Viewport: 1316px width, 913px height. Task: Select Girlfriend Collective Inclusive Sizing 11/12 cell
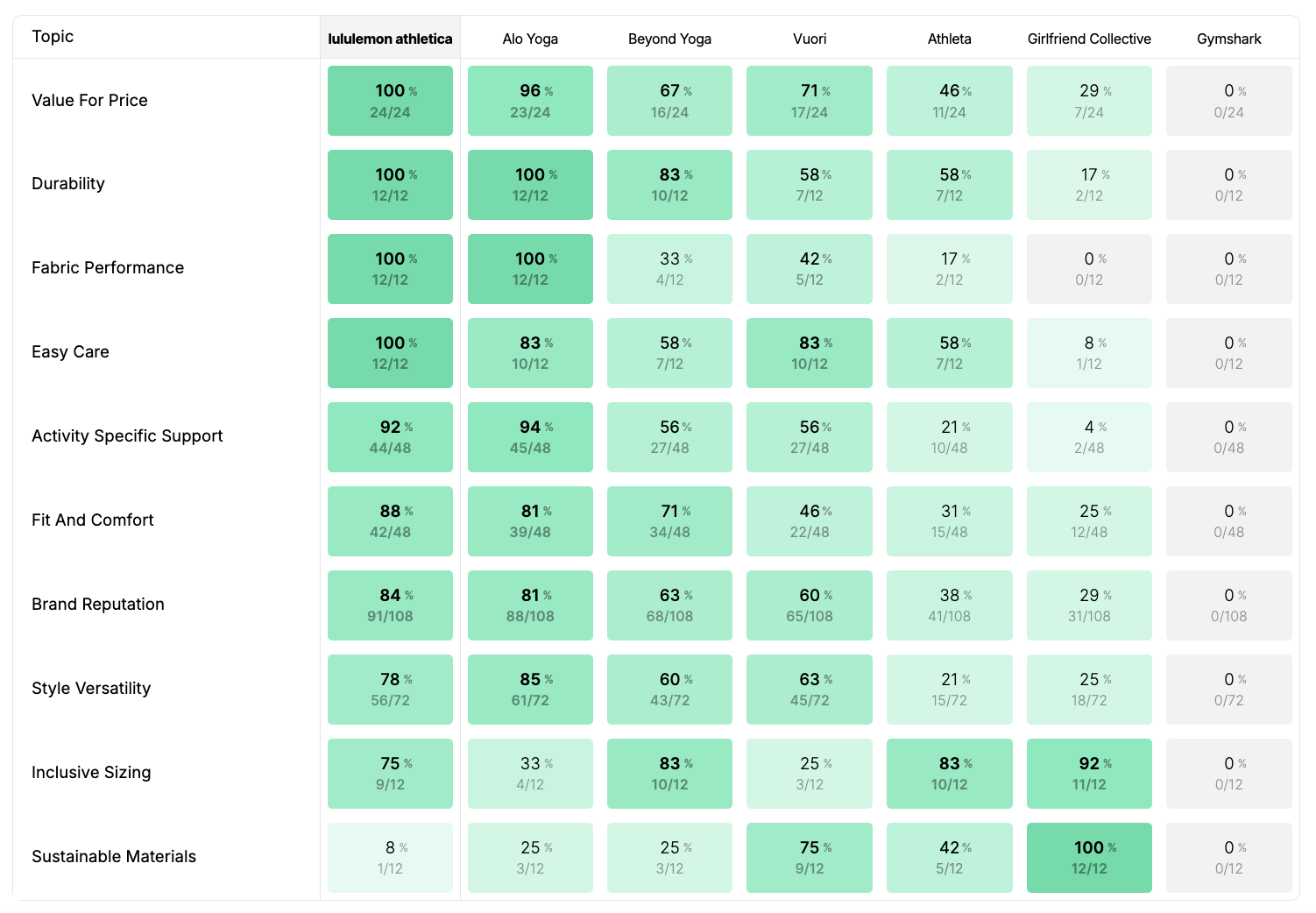(x=1089, y=774)
